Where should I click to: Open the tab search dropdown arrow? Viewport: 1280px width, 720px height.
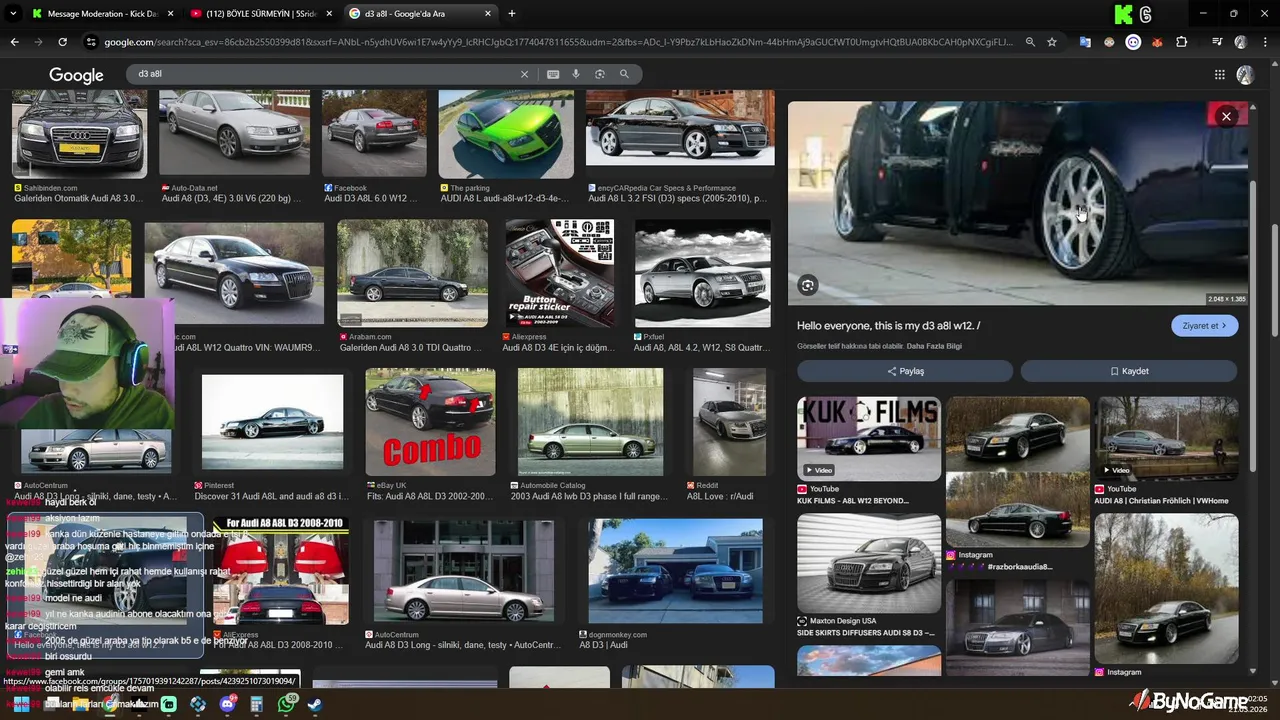click(x=13, y=14)
